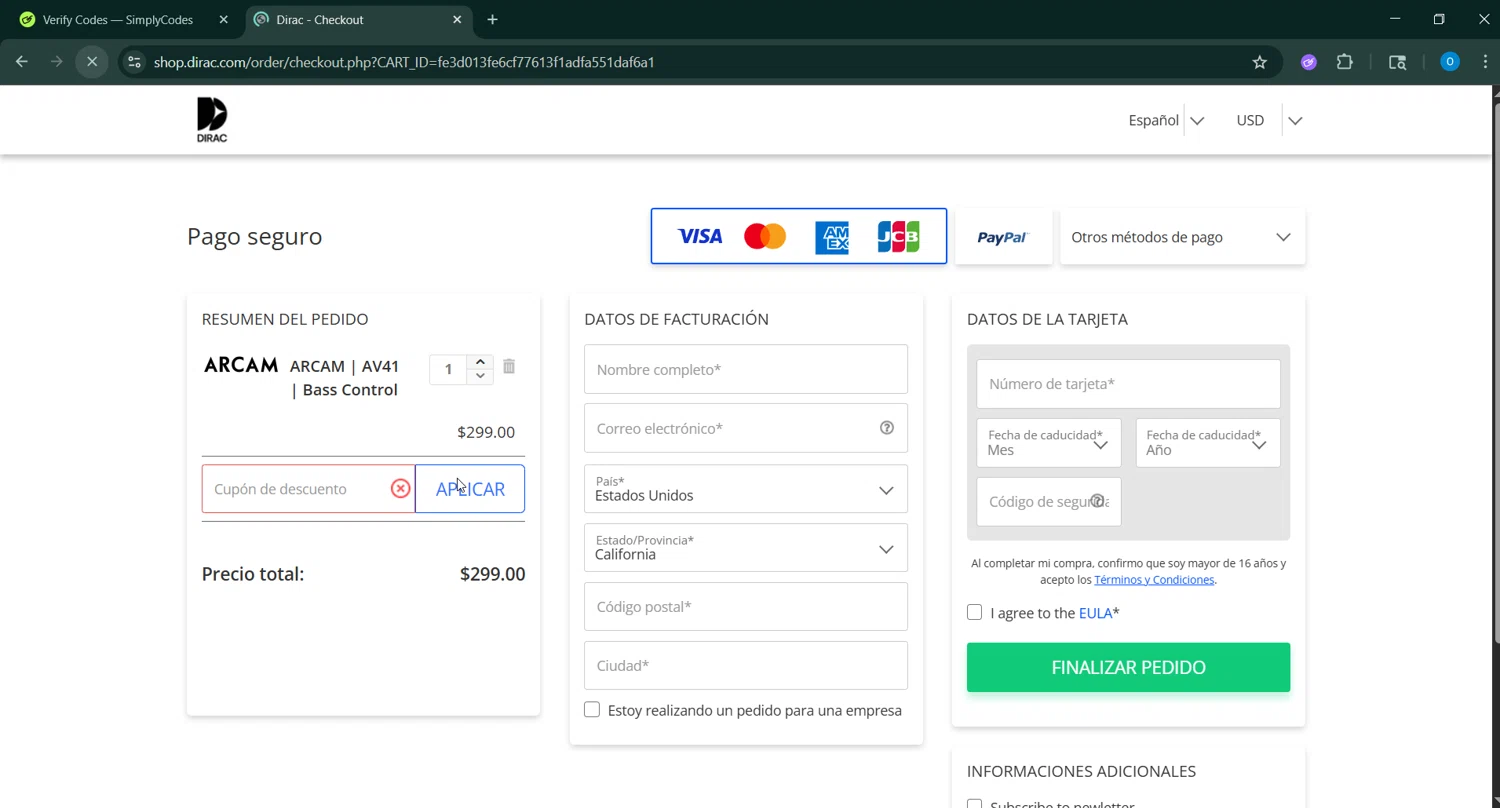Click purple extension icon in toolbar

click(1309, 62)
